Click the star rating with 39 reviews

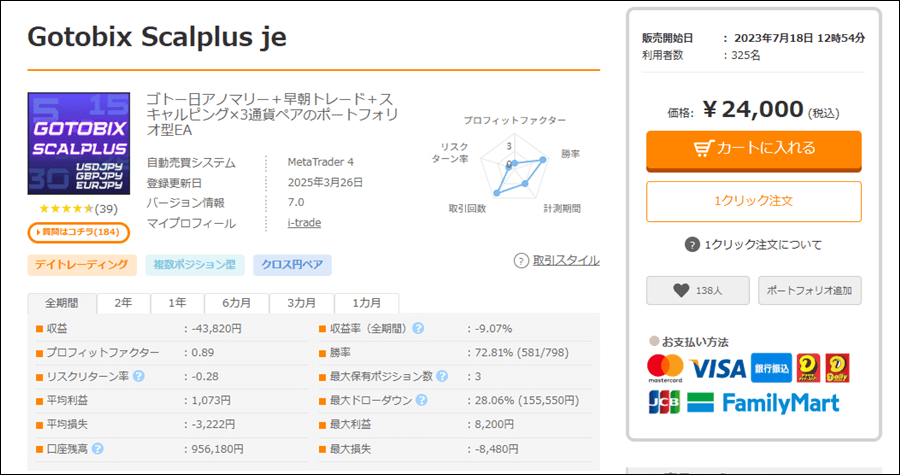coord(78,209)
